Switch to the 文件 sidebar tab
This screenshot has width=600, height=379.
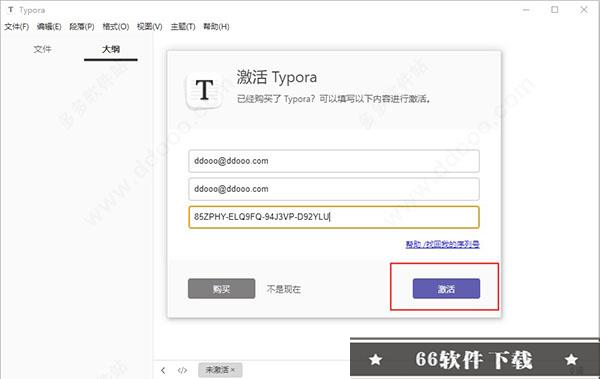(x=42, y=49)
